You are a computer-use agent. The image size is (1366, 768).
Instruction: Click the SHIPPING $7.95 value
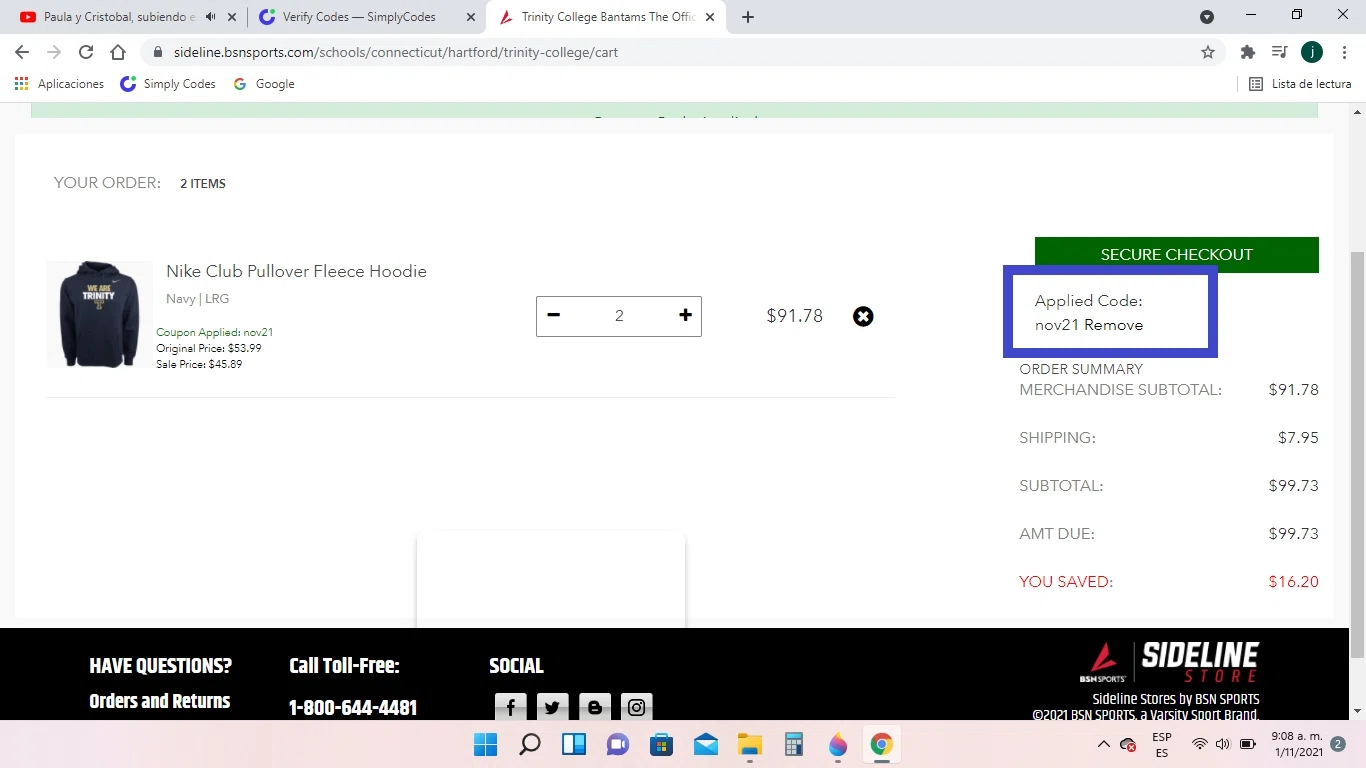pyautogui.click(x=1298, y=438)
